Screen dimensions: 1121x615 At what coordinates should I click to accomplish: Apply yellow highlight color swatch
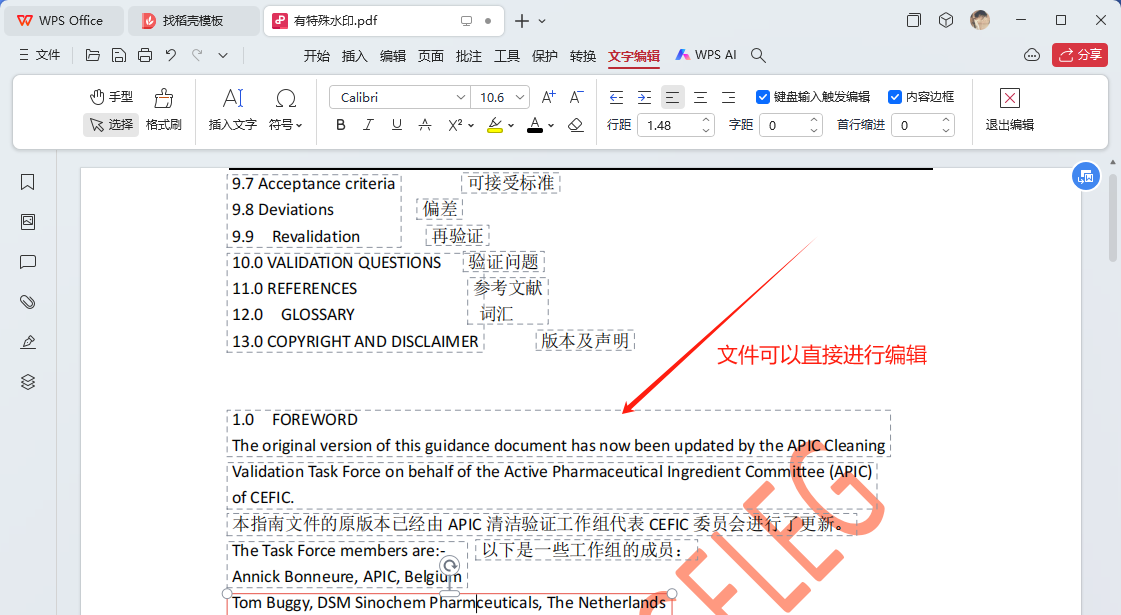tap(495, 125)
